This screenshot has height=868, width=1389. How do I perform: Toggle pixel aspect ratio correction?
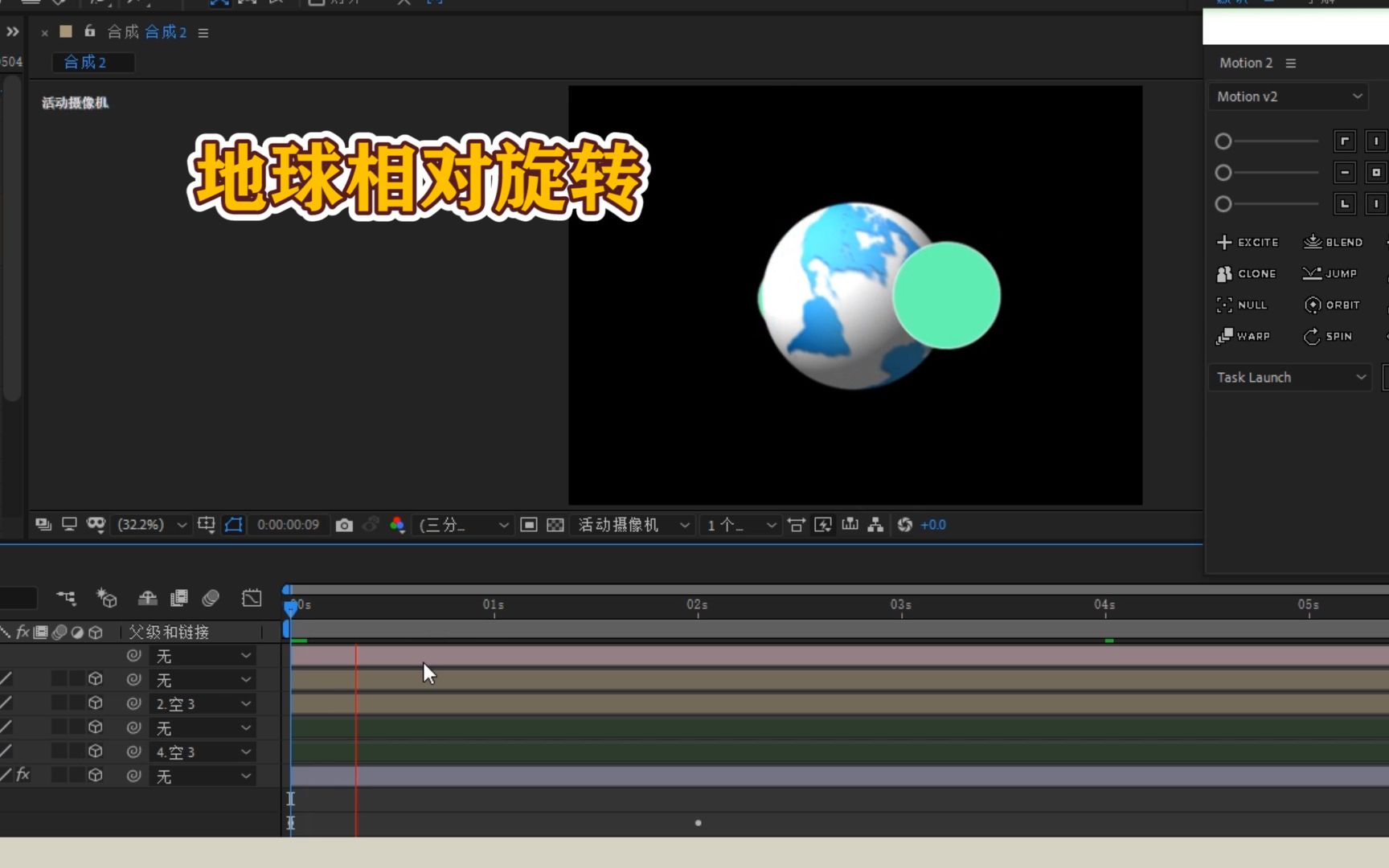(x=796, y=525)
